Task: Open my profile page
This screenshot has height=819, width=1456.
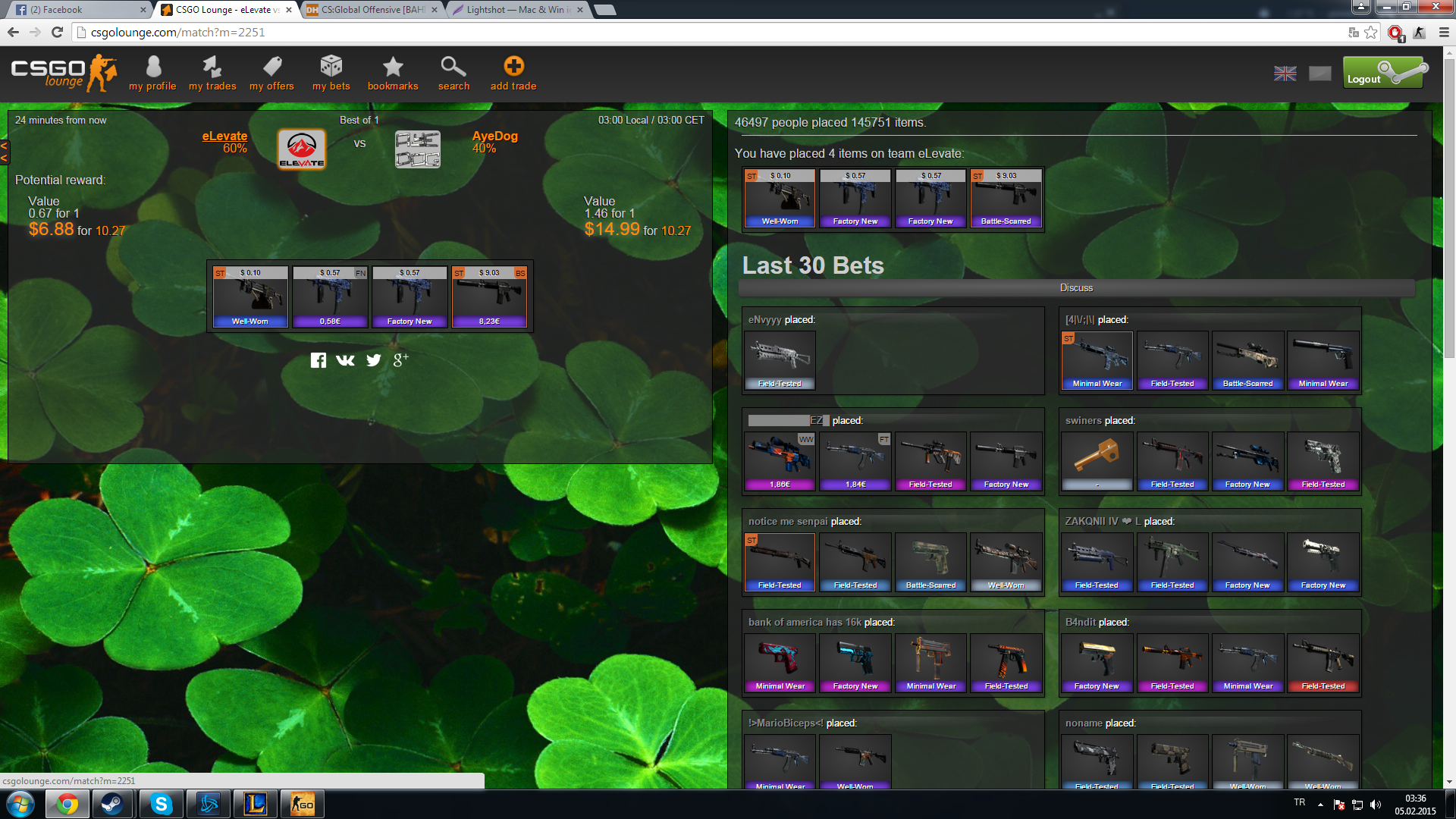Action: (x=152, y=74)
